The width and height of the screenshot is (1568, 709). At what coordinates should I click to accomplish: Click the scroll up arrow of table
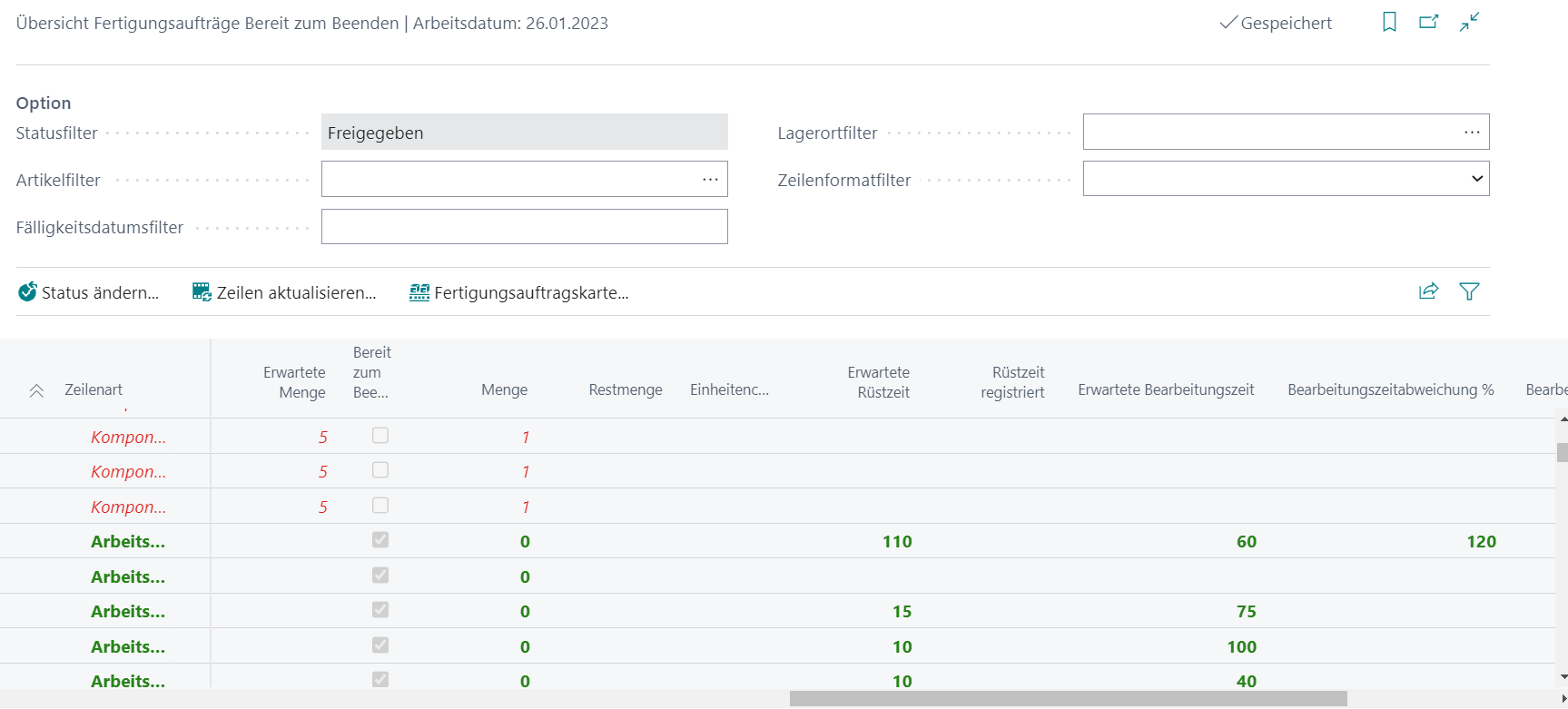1563,419
